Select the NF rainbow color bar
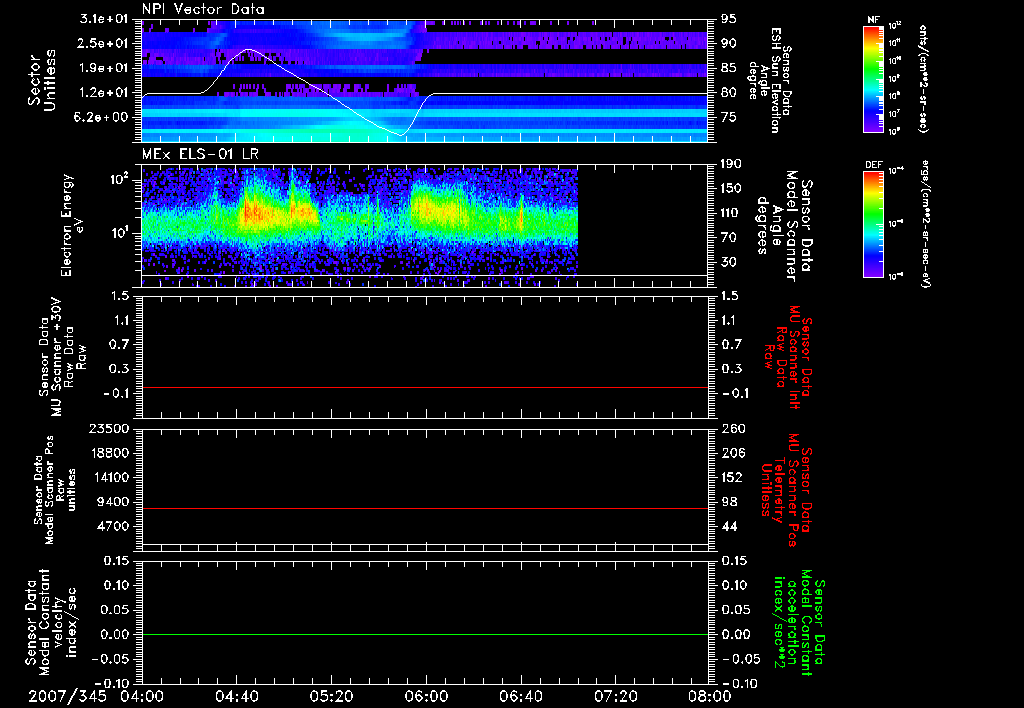1024x708 pixels. pos(873,78)
